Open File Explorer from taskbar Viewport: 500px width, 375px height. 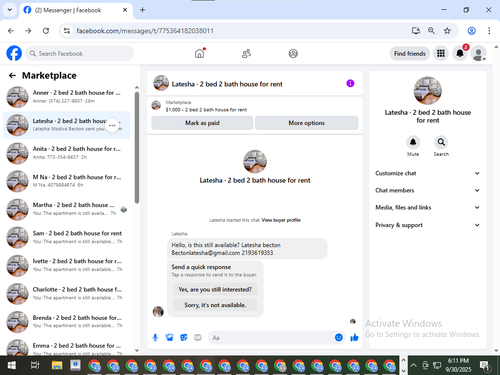(x=57, y=365)
